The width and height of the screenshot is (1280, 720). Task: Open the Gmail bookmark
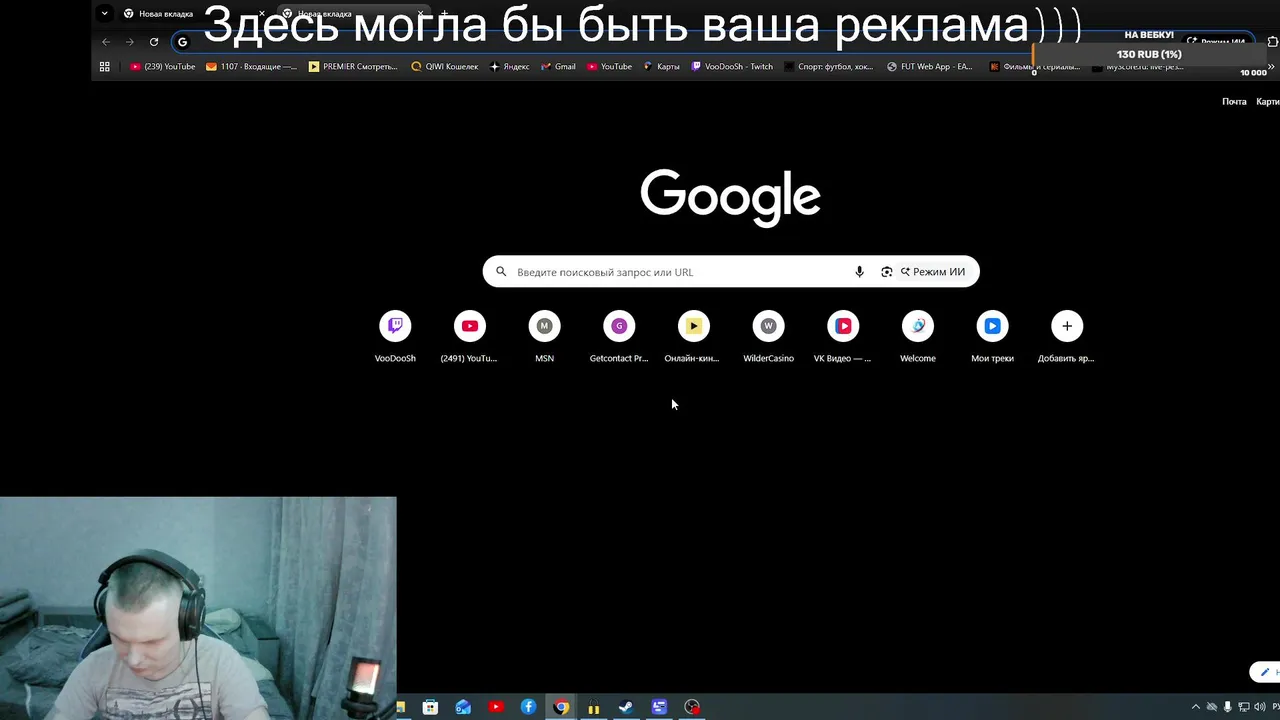pos(558,67)
